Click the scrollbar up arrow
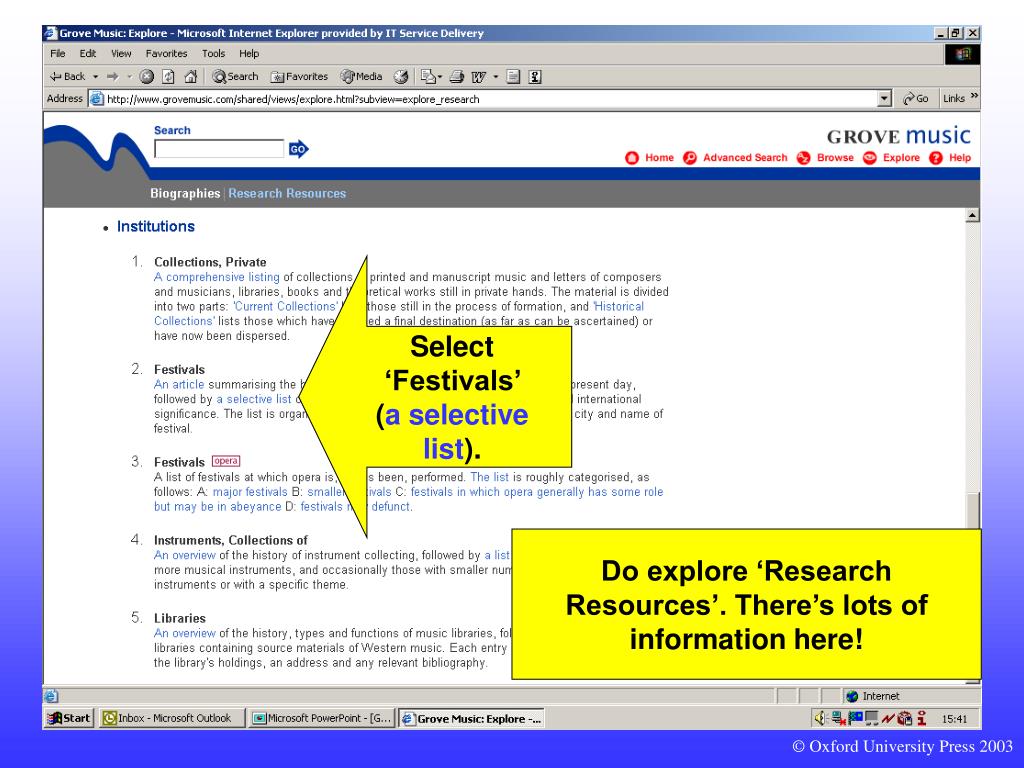The height and width of the screenshot is (768, 1024). pyautogui.click(x=972, y=216)
